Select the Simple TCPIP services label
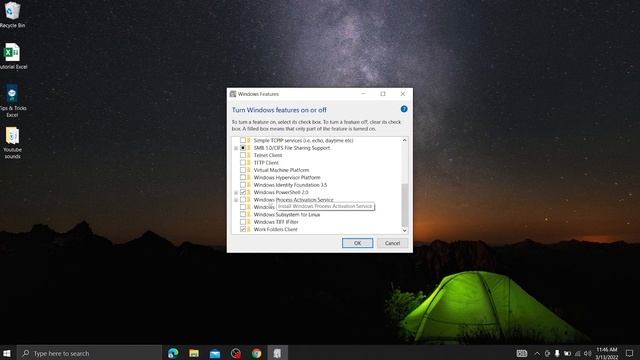 pos(303,140)
